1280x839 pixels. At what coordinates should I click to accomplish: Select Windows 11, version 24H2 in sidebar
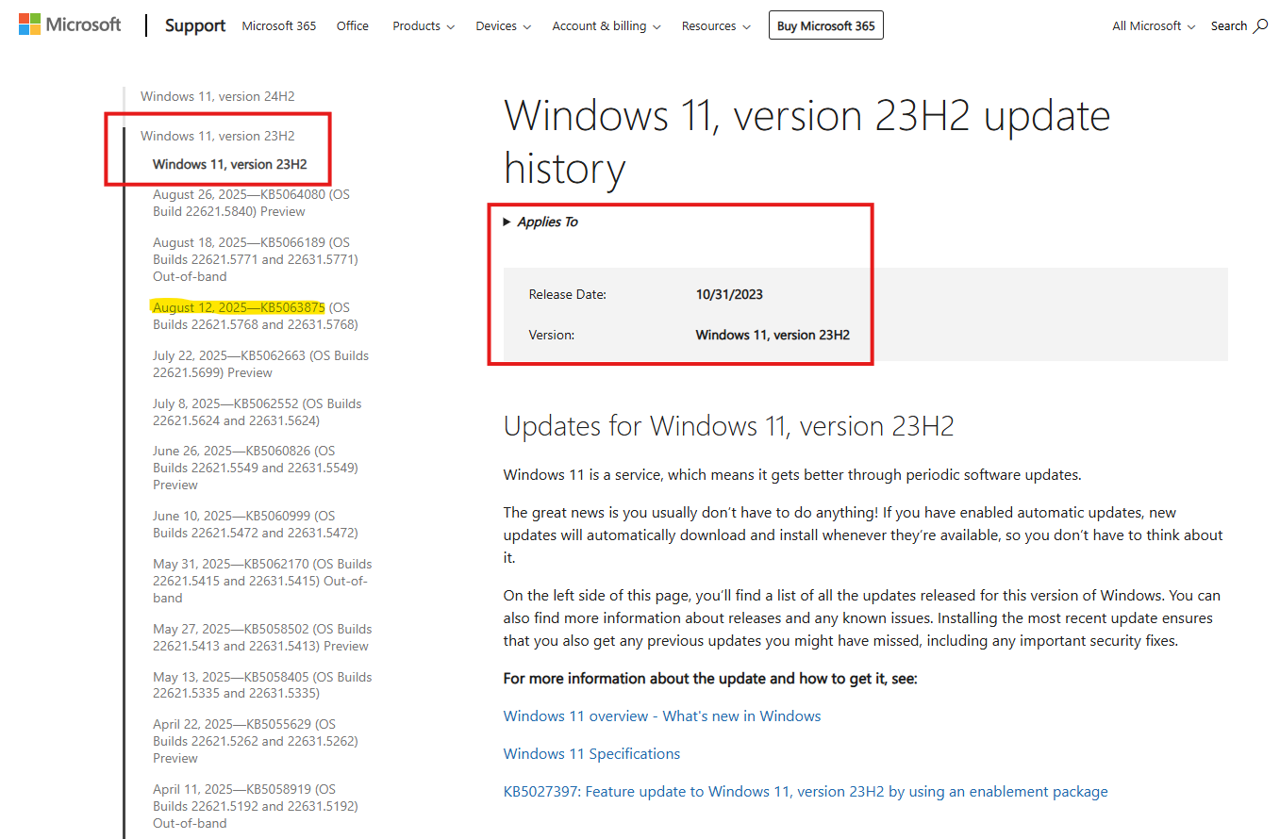tap(218, 97)
